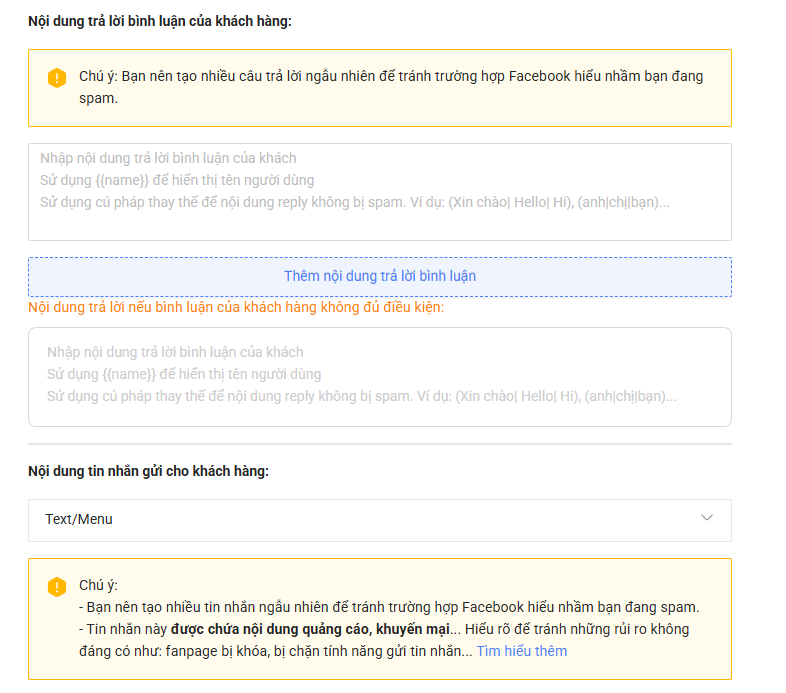Open the "Tìm hiểu thêm" link

click(x=521, y=651)
